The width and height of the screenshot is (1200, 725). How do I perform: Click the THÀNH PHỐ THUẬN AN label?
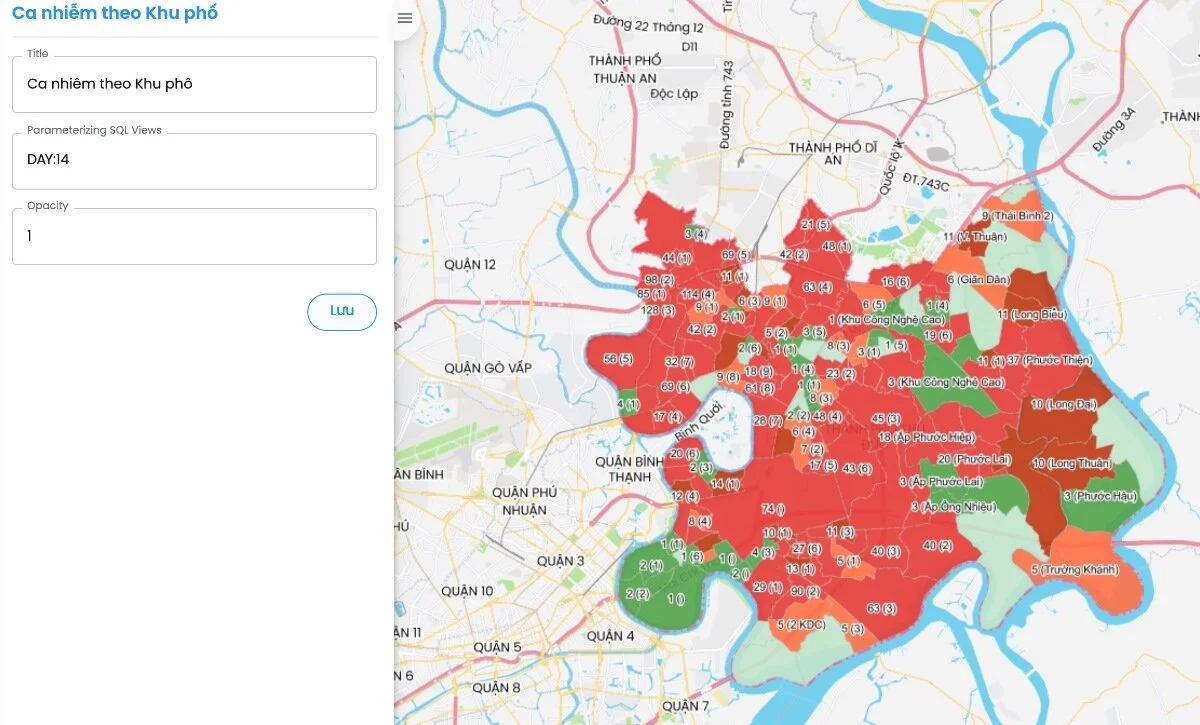coord(624,69)
